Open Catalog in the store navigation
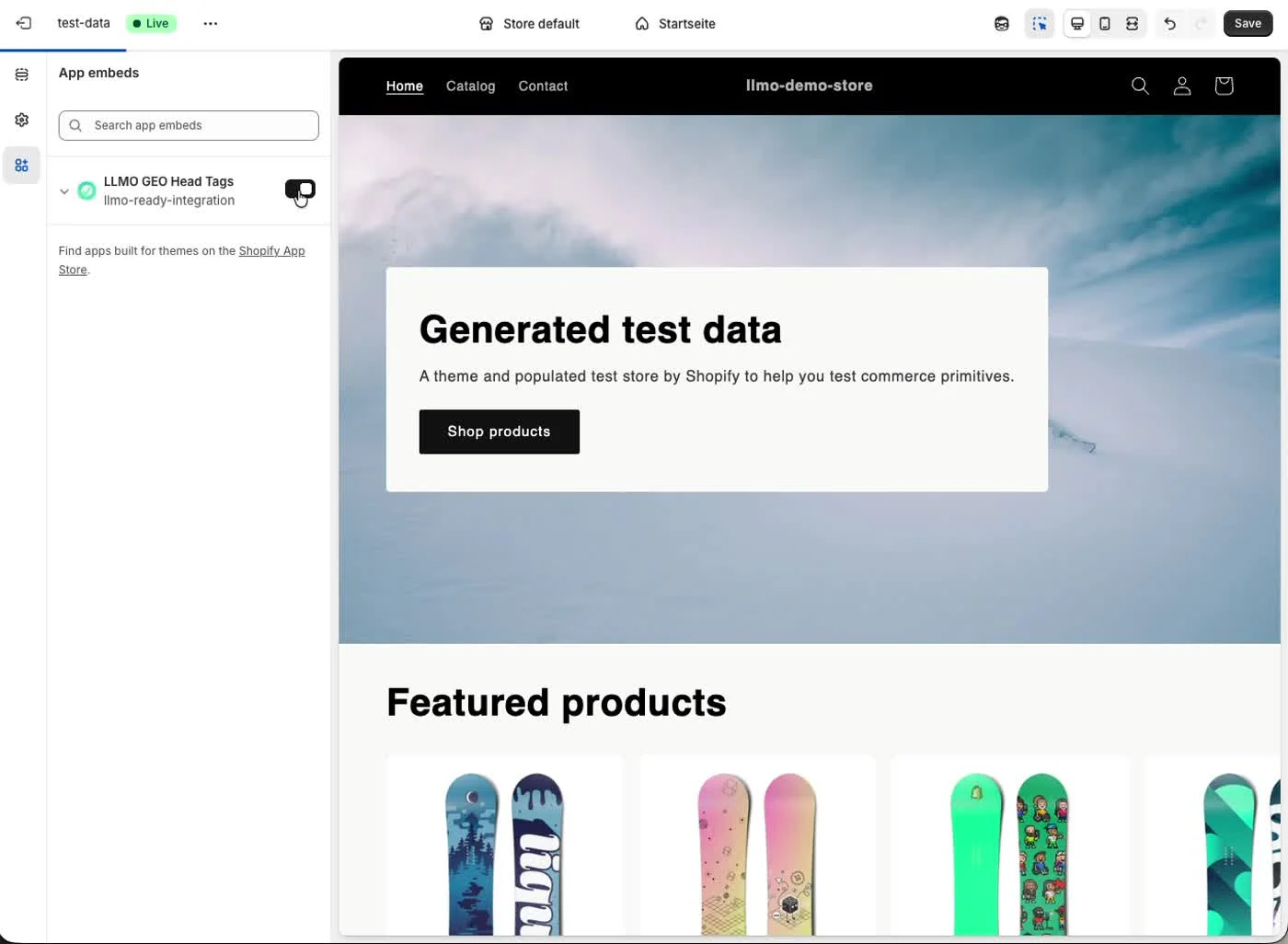 470,86
